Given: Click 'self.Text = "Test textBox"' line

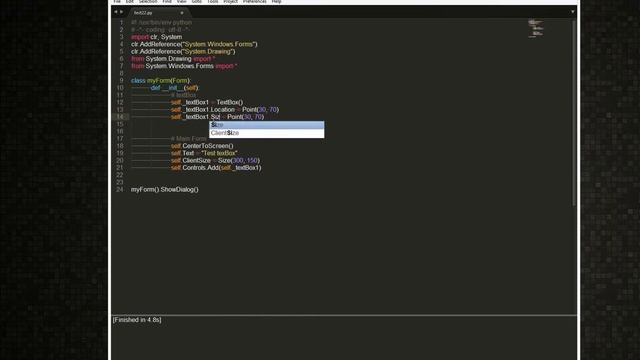Looking at the screenshot, I should click(x=204, y=153).
